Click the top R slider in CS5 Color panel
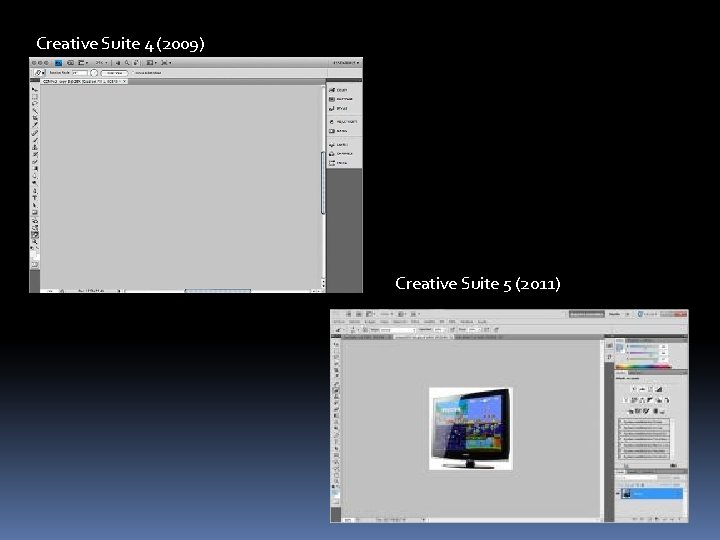This screenshot has width=720, height=540. (642, 347)
